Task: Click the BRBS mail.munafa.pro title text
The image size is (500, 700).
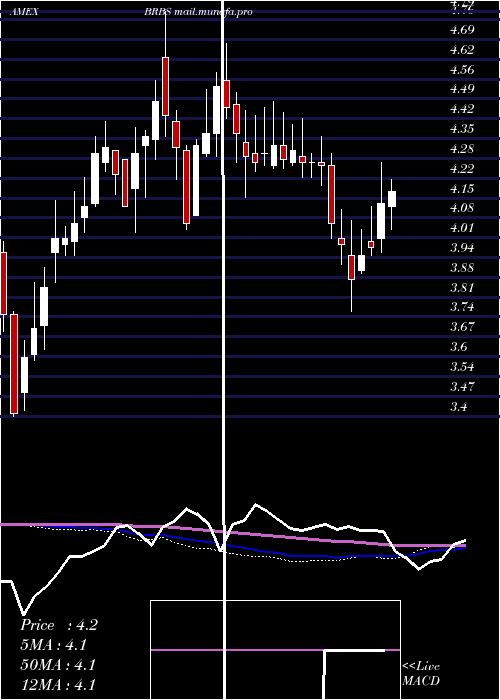Action: tap(198, 12)
